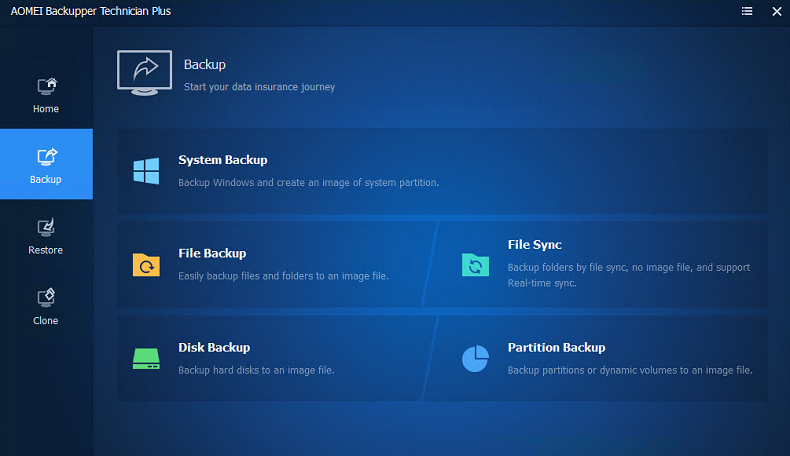Click 'Backup partitions or dynamic volumes' description

[x=630, y=370]
